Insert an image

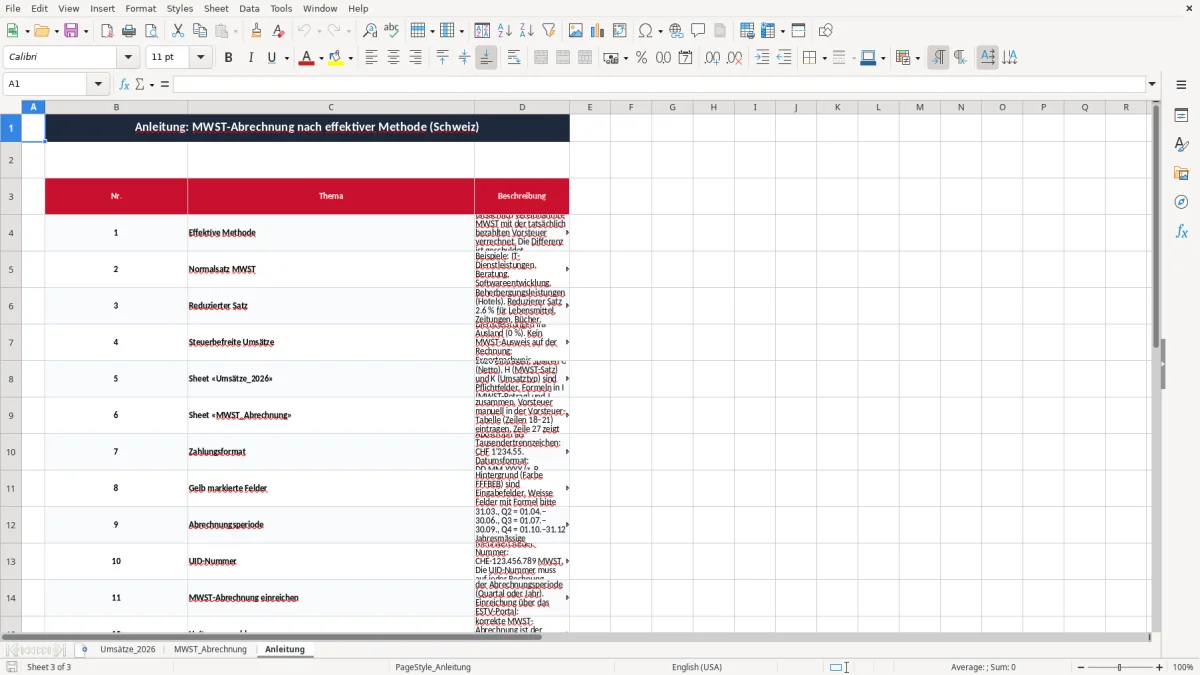(x=576, y=31)
